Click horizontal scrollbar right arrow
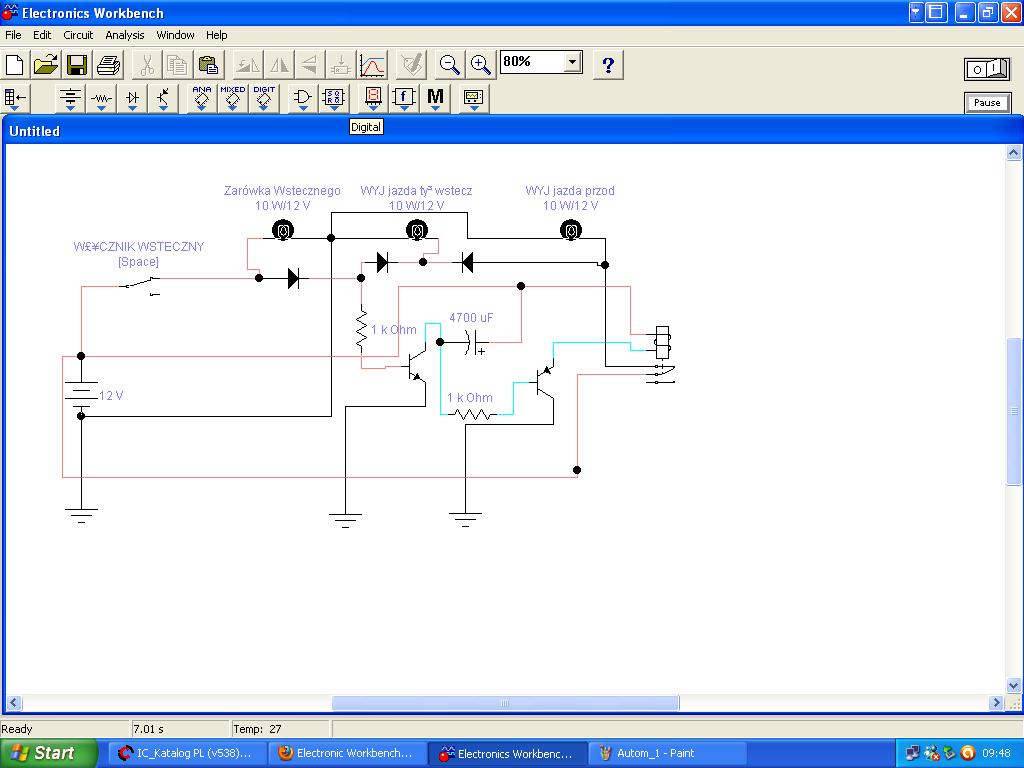The height and width of the screenshot is (768, 1024). [996, 703]
